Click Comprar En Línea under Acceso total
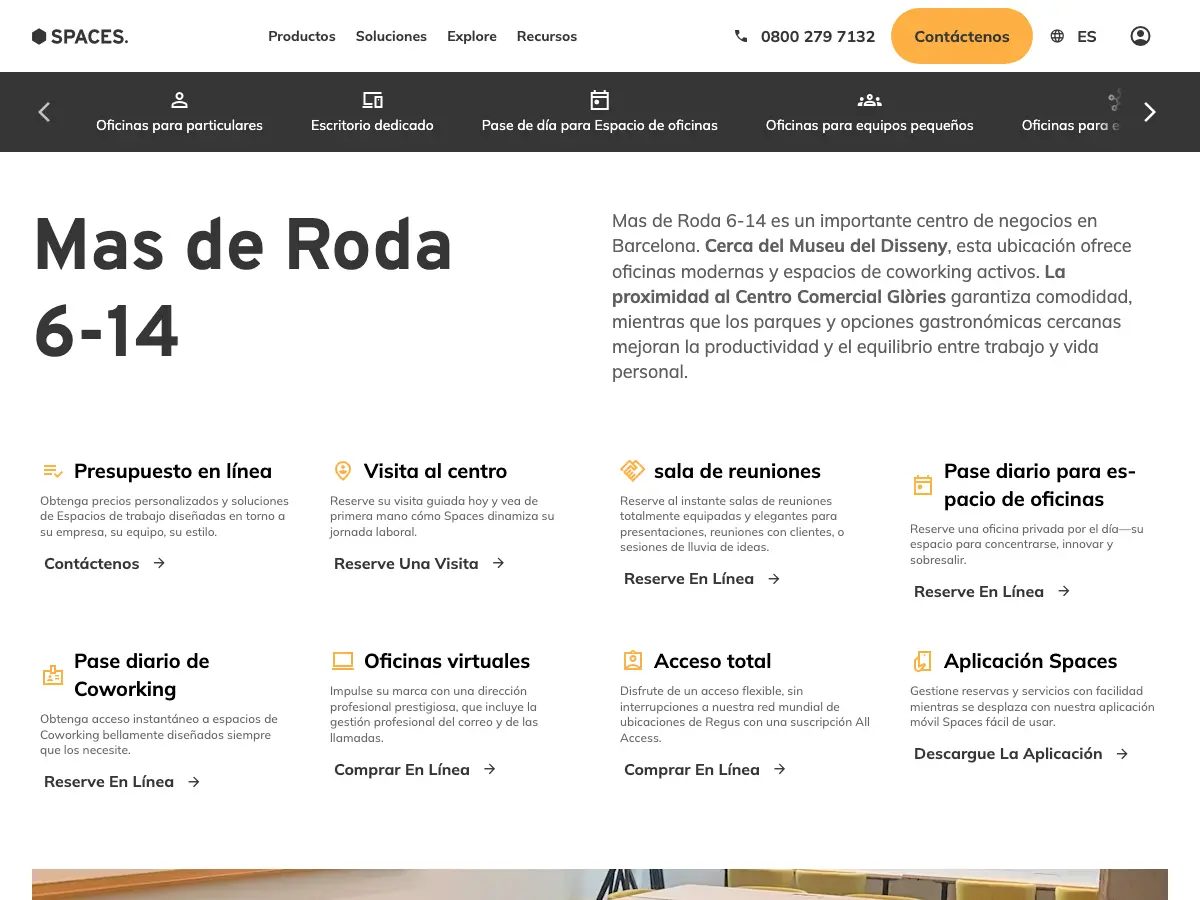 [692, 769]
